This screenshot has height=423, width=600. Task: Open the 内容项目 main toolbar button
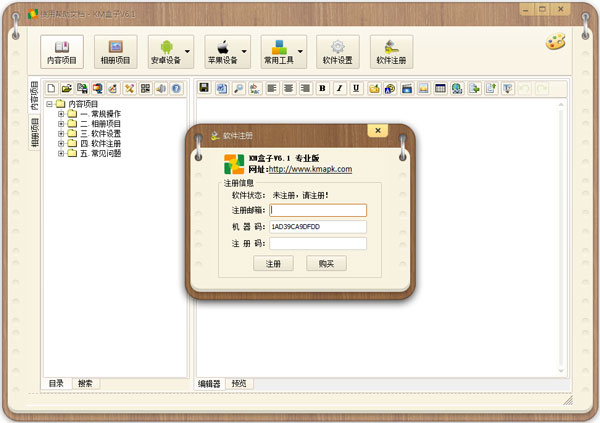click(x=62, y=52)
